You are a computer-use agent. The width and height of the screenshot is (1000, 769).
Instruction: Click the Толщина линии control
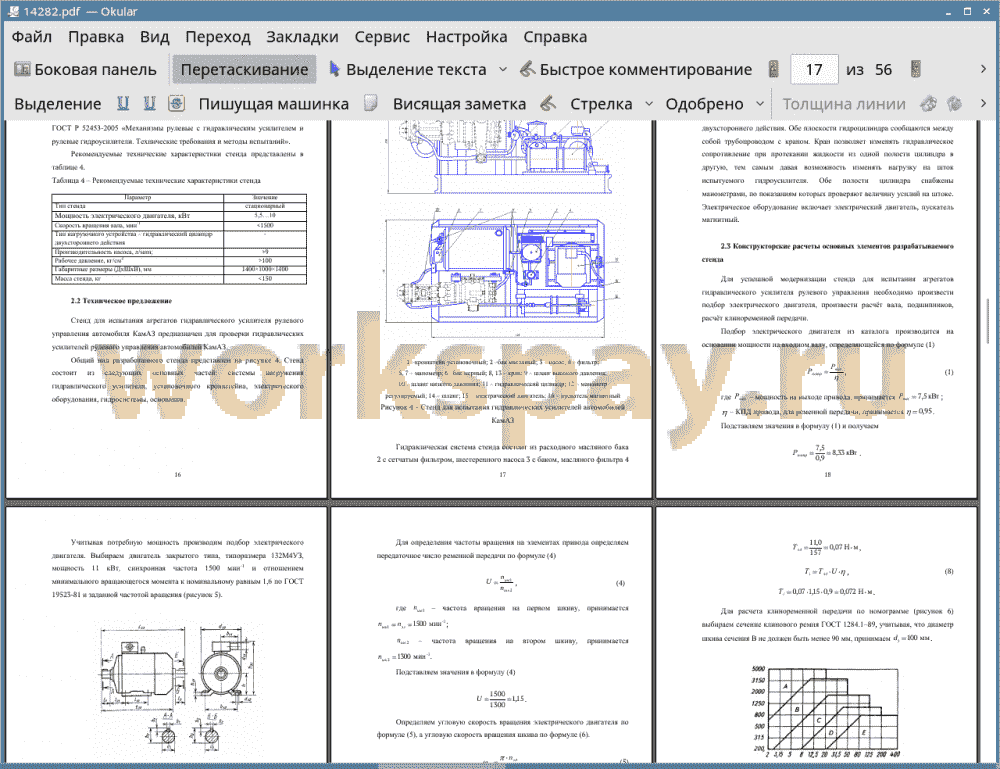pyautogui.click(x=844, y=104)
